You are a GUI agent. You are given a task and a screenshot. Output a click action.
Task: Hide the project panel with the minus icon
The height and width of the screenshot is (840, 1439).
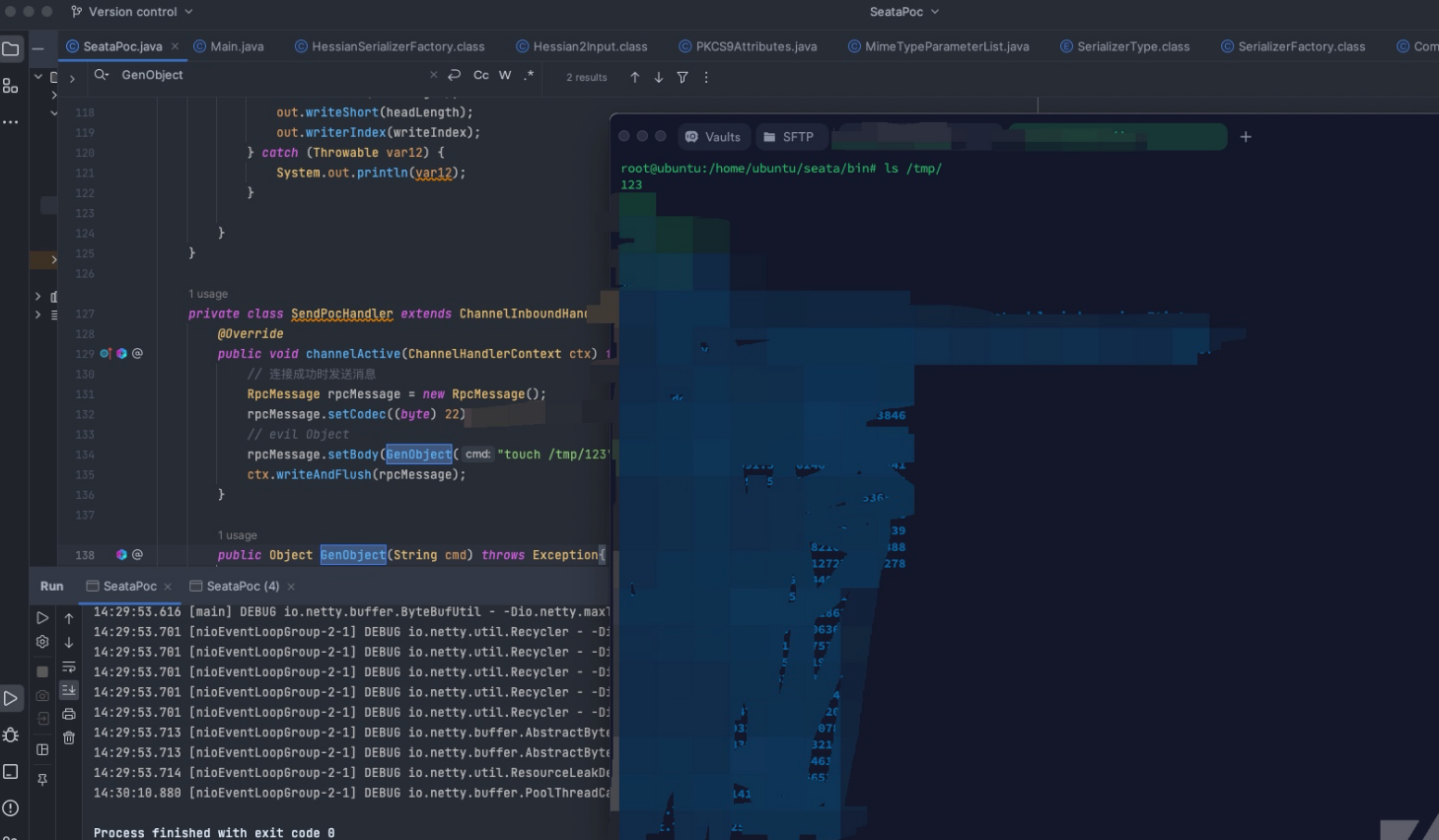click(38, 48)
